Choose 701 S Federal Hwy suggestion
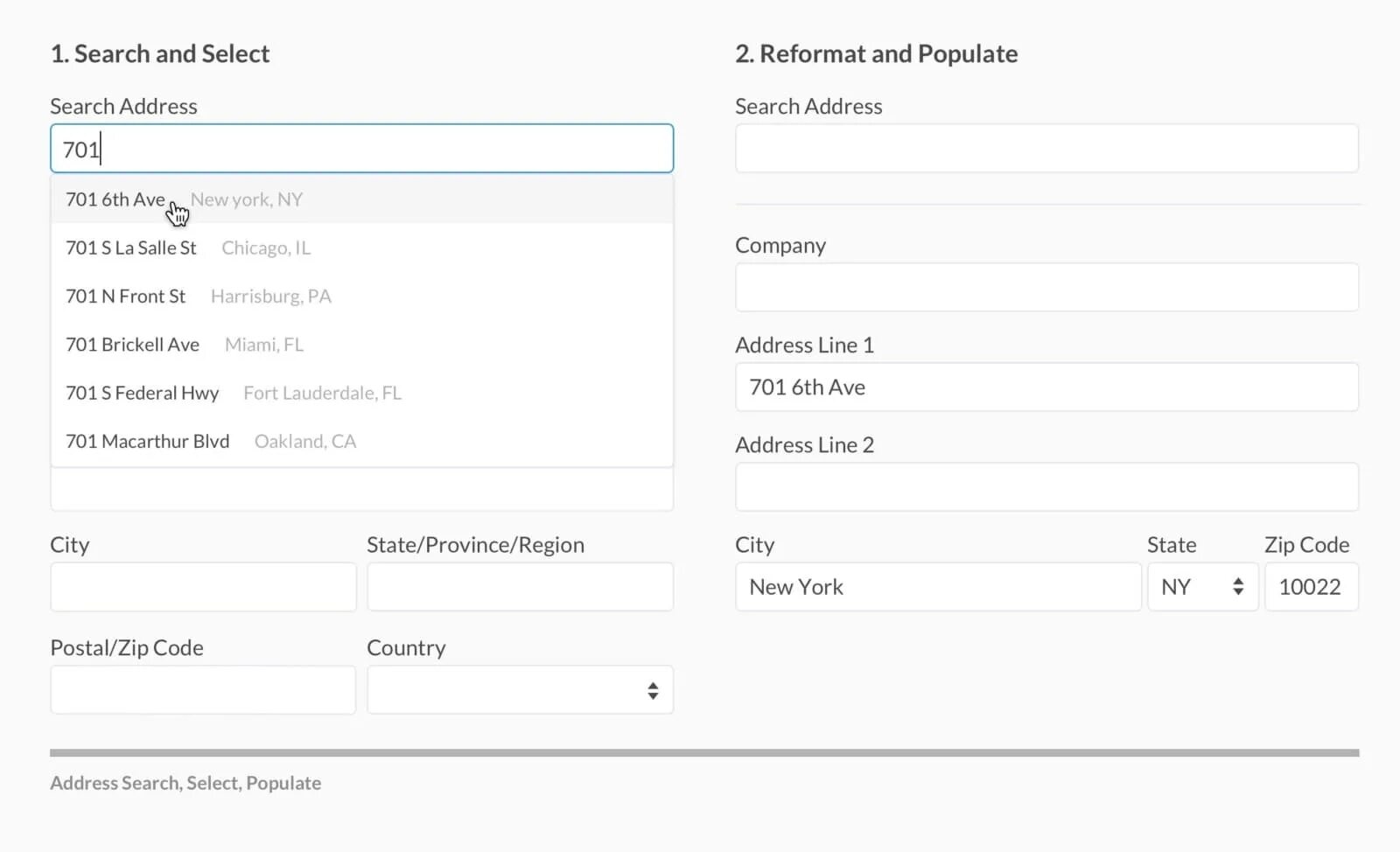This screenshot has height=852, width=1400. pos(233,393)
